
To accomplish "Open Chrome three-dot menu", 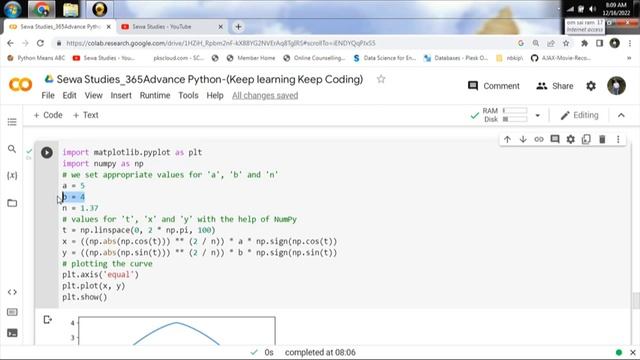I will (630, 43).
